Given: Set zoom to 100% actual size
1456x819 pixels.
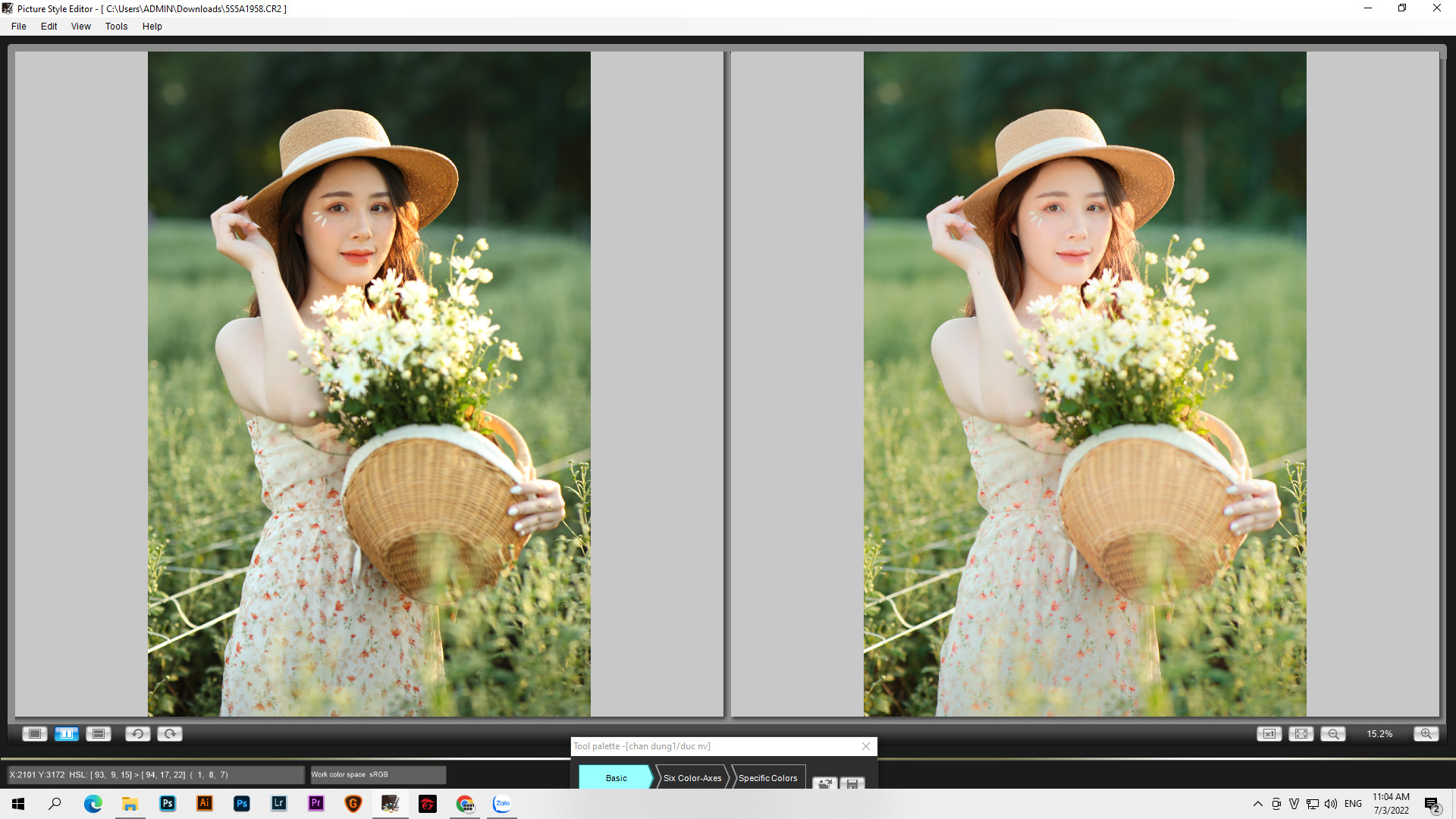Looking at the screenshot, I should coord(1269,733).
